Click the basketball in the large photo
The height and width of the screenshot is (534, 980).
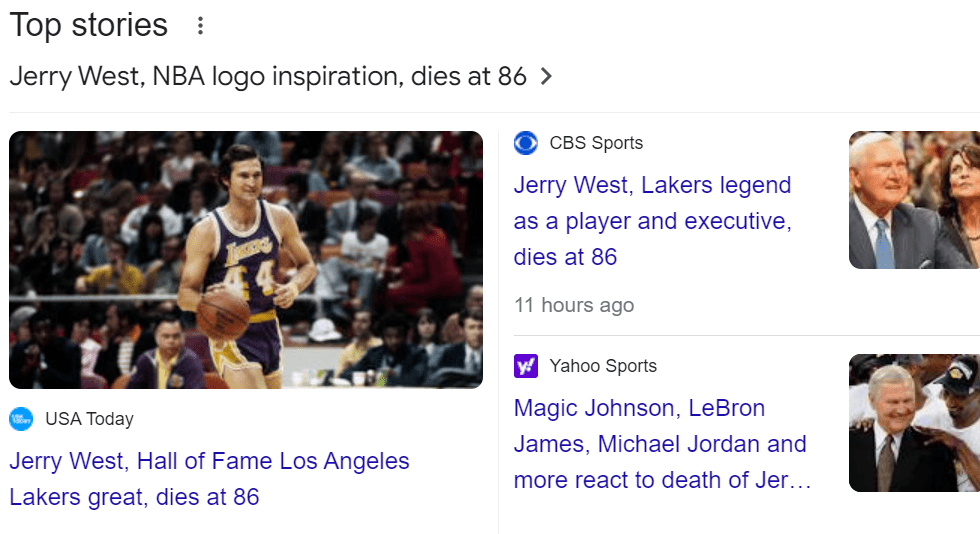tap(223, 314)
